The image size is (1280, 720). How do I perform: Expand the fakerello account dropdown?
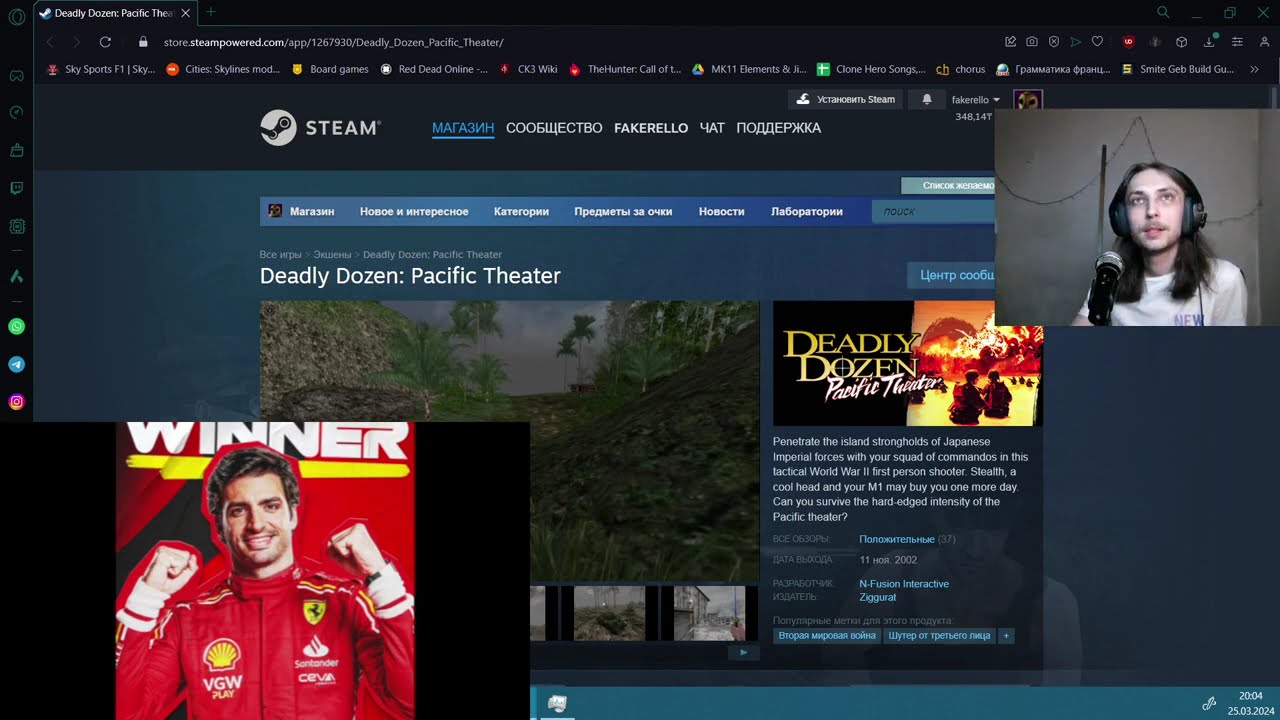click(975, 100)
